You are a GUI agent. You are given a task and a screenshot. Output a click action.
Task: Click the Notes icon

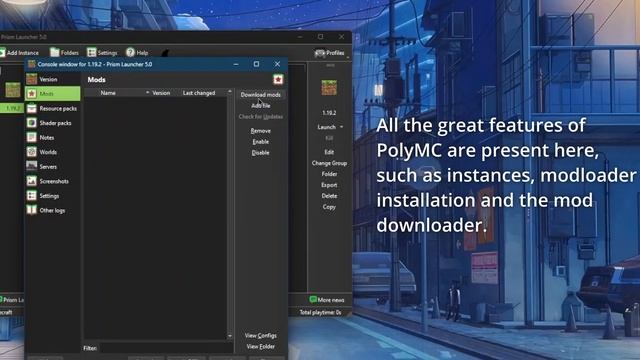31,137
